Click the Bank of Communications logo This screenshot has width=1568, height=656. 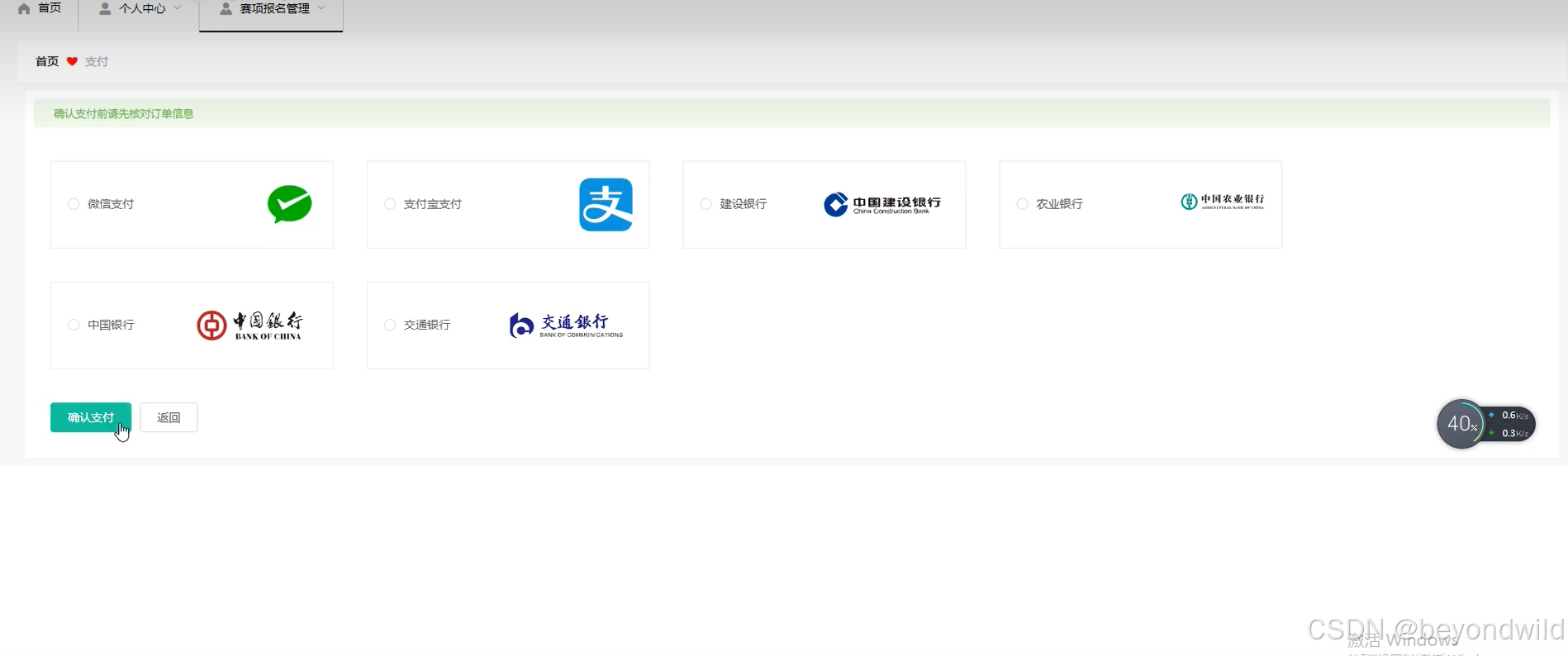[566, 326]
